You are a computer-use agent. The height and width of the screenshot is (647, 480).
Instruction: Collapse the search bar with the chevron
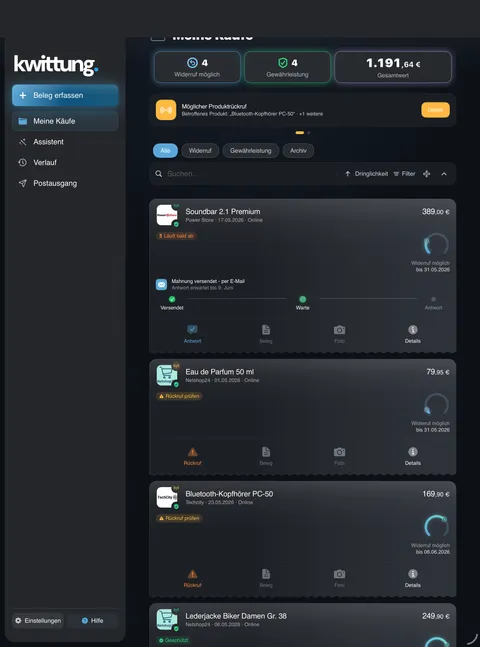click(x=444, y=174)
